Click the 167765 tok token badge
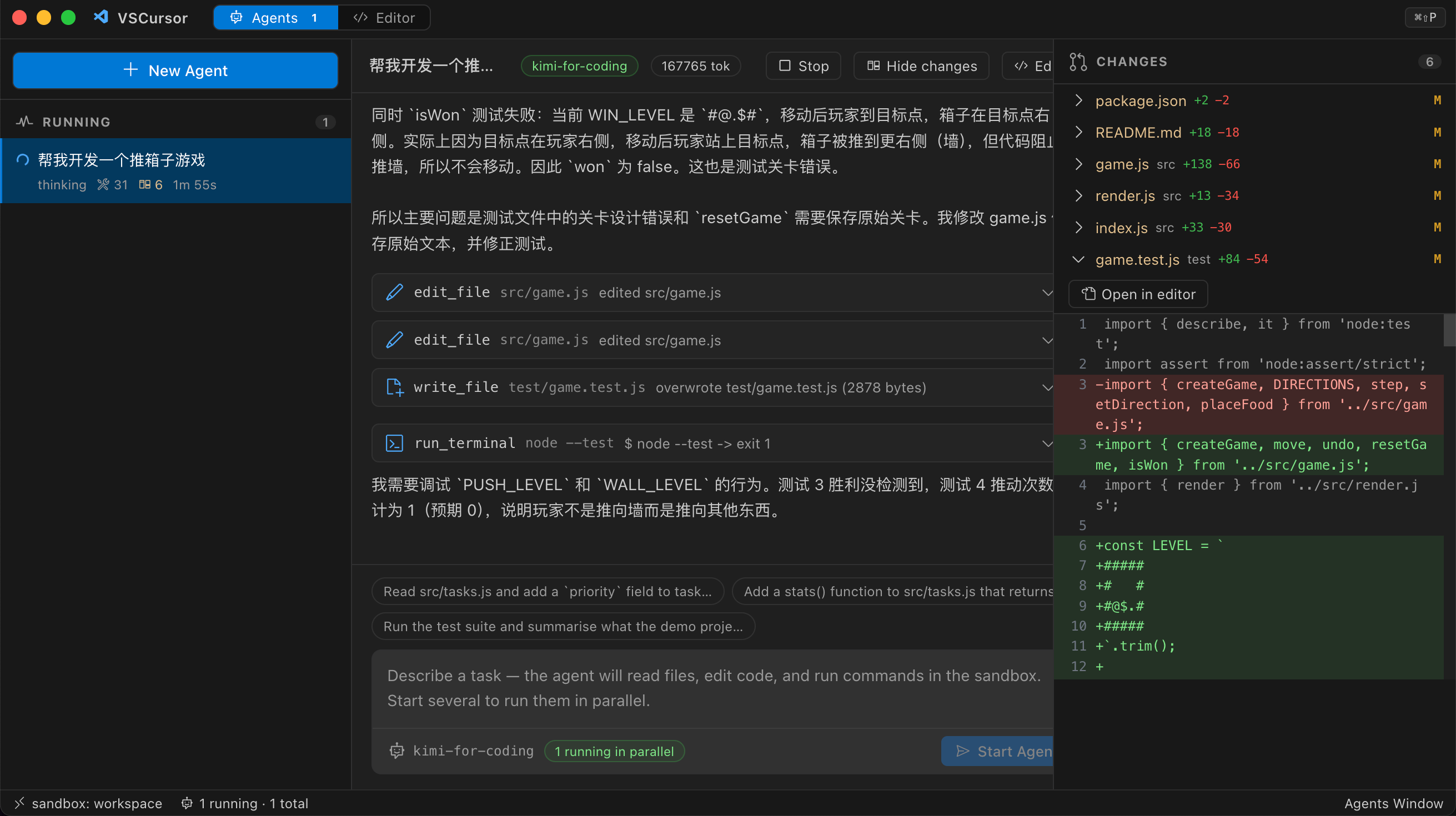Viewport: 1456px width, 816px height. [x=696, y=66]
